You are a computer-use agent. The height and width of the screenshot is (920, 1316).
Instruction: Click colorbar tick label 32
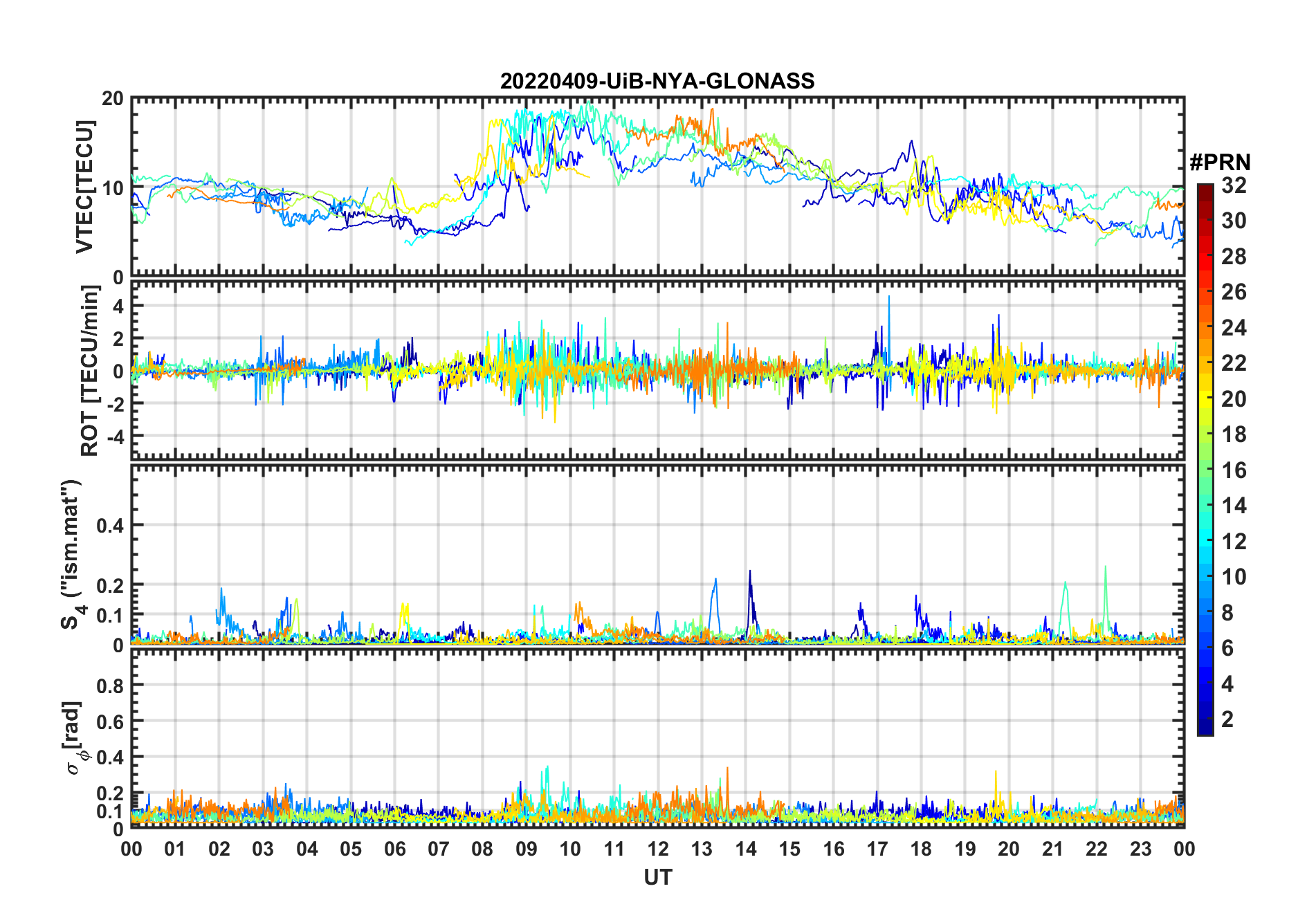(x=1234, y=185)
